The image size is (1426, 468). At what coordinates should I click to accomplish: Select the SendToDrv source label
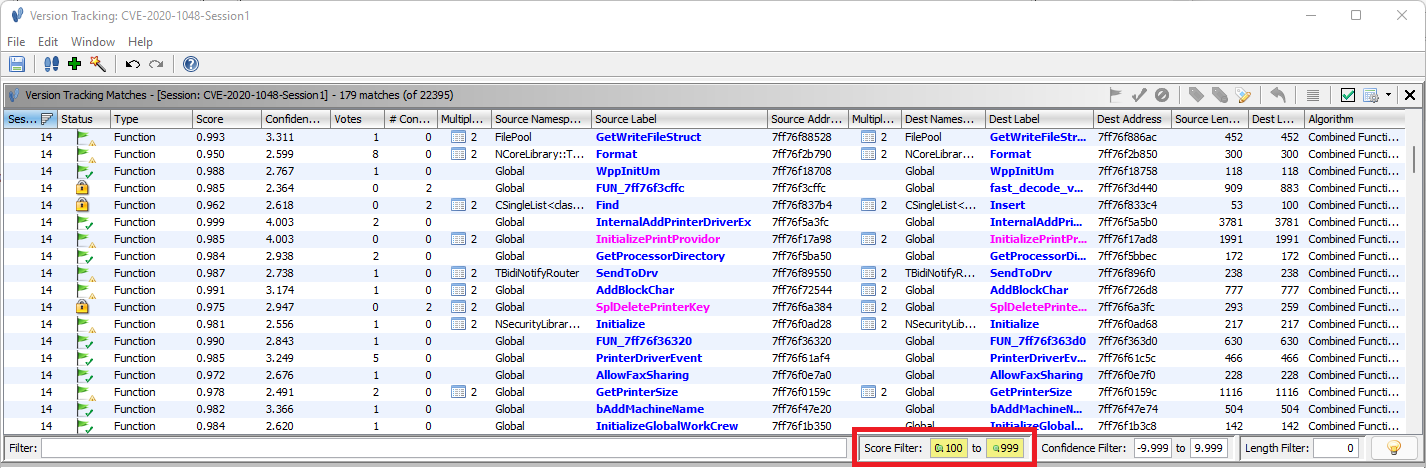626,273
